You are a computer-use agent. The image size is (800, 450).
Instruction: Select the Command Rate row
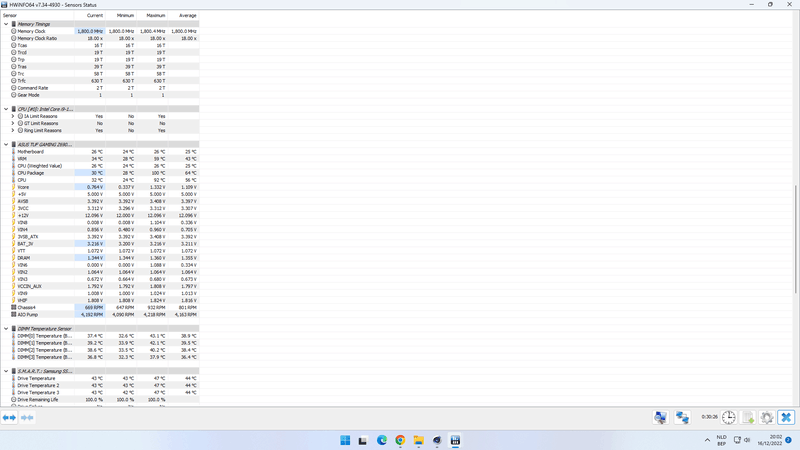pos(100,88)
